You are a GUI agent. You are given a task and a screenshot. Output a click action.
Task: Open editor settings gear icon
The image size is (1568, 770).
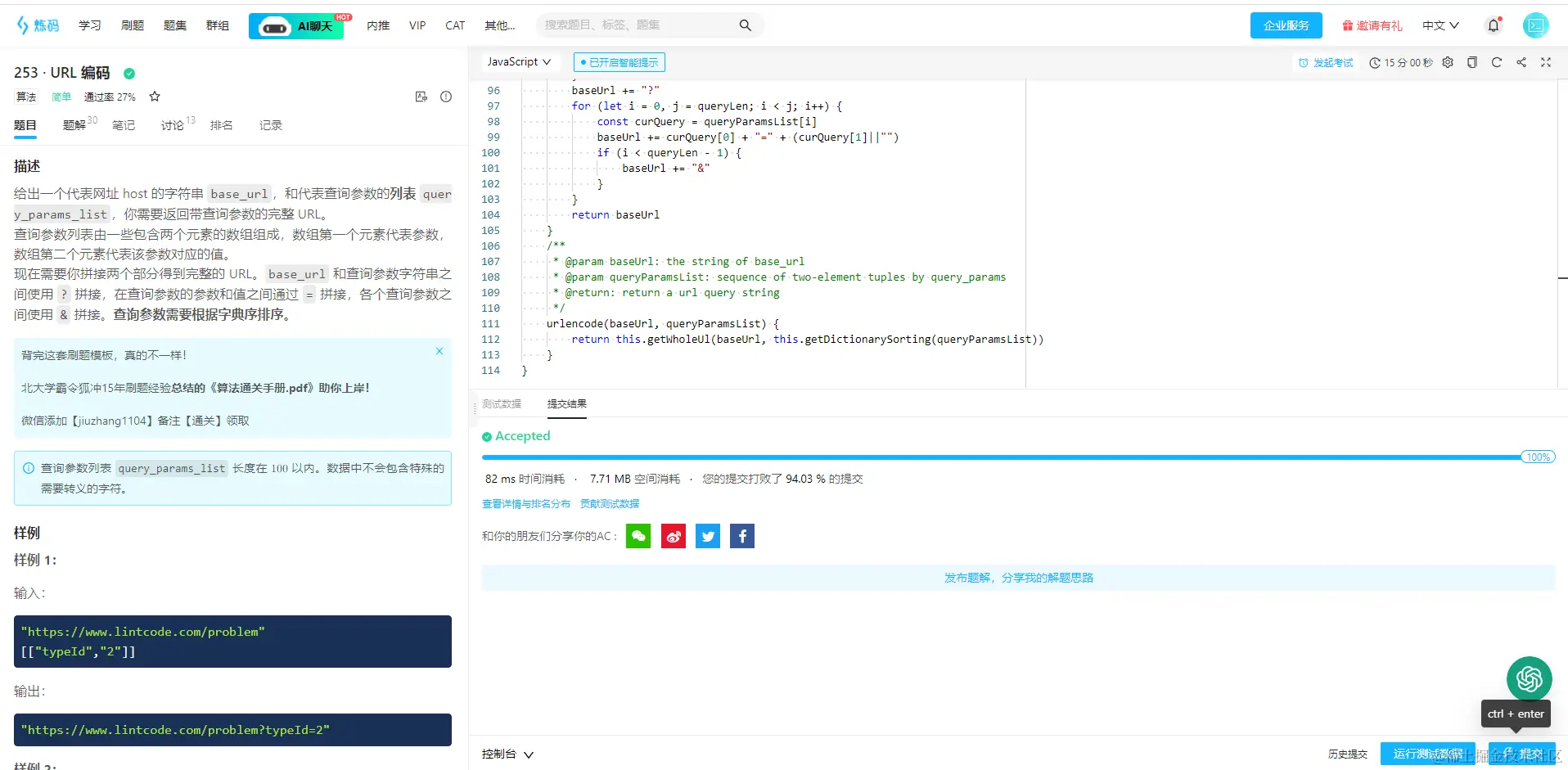[x=1448, y=62]
